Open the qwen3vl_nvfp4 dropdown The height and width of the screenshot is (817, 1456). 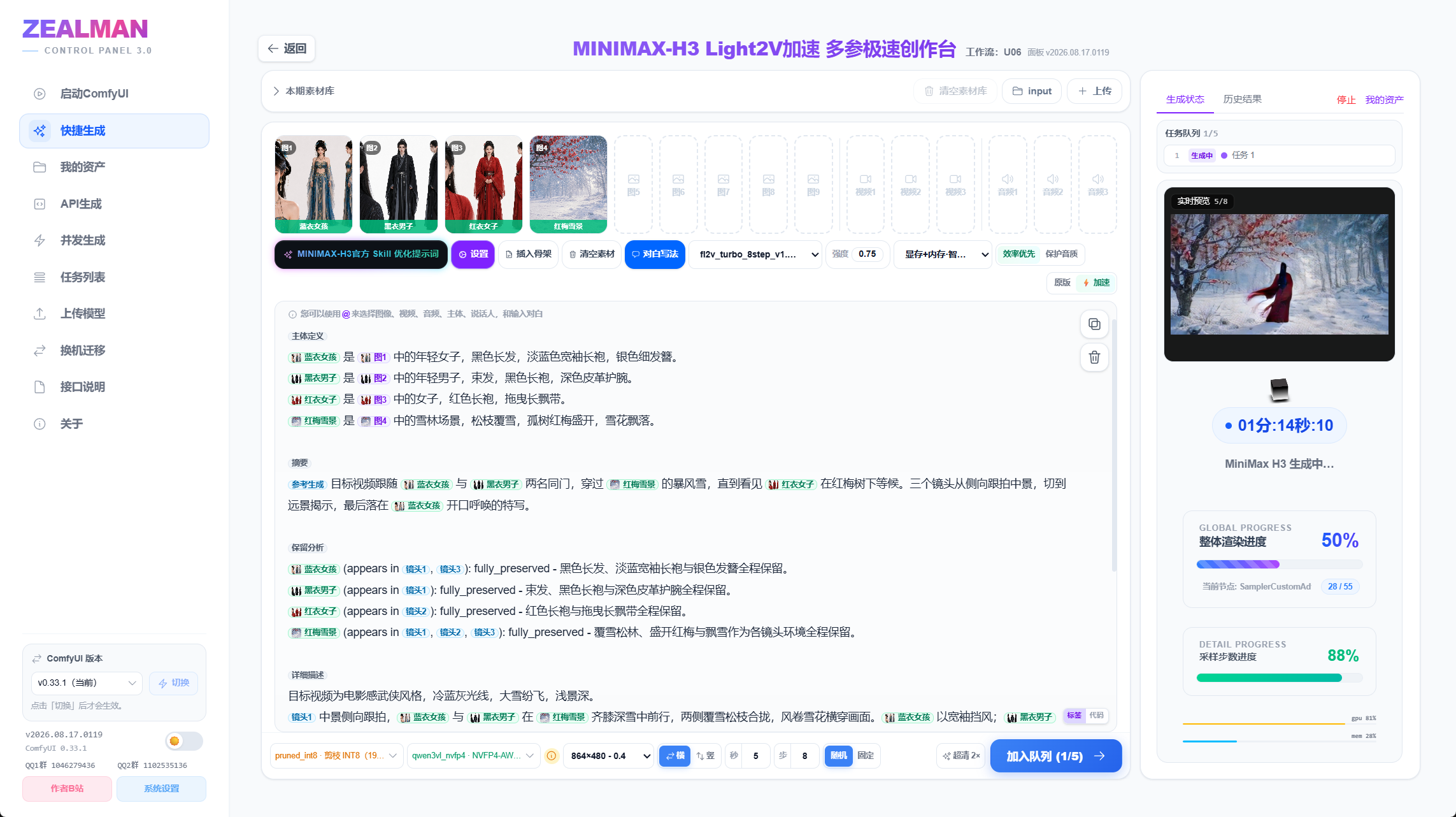click(473, 756)
